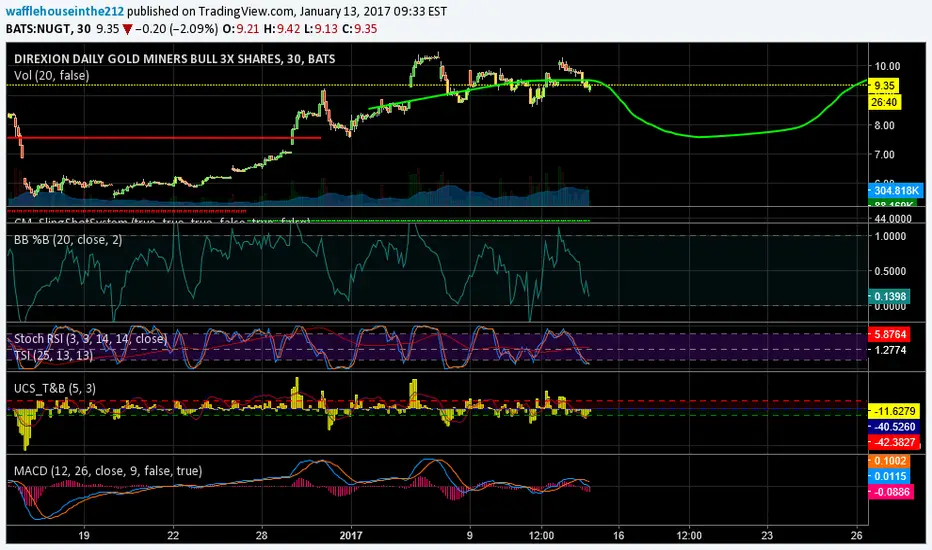This screenshot has width=932, height=550.
Task: Open the wafflehouseinthe212 author profile link
Action: [x=64, y=11]
